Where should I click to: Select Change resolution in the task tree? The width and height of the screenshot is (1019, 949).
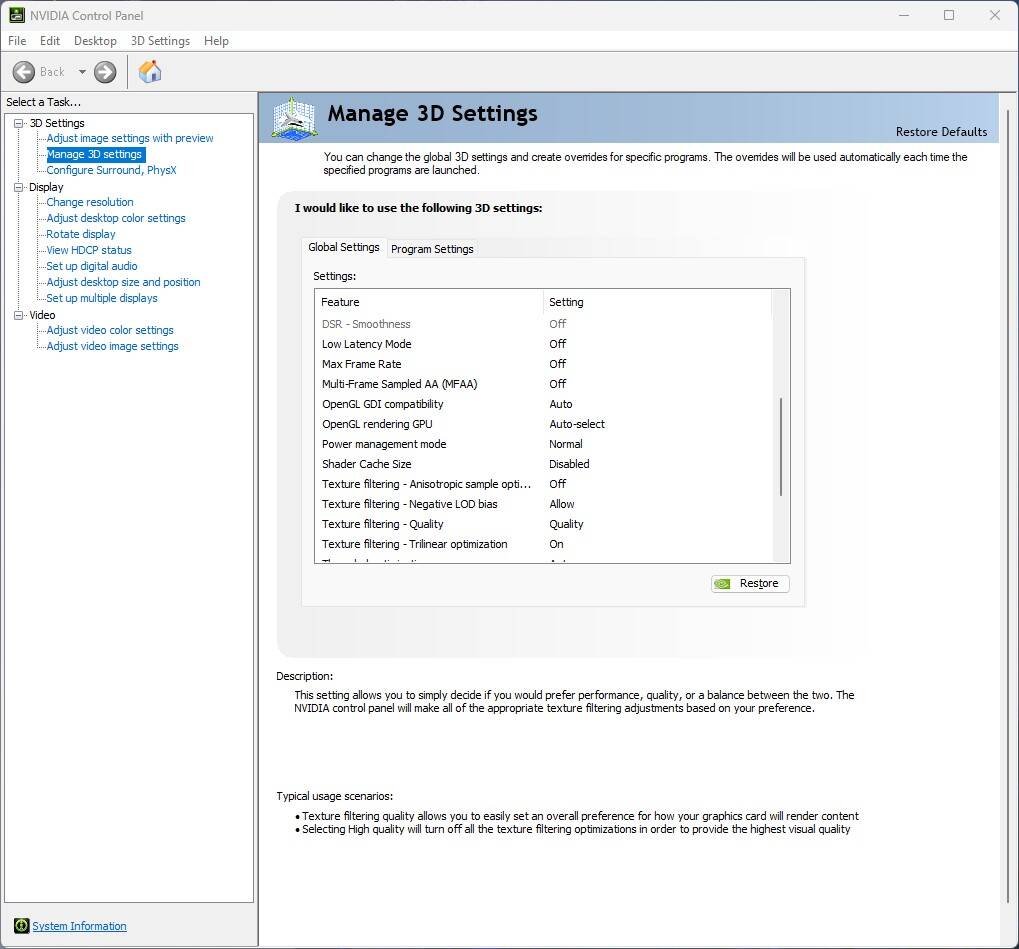90,202
